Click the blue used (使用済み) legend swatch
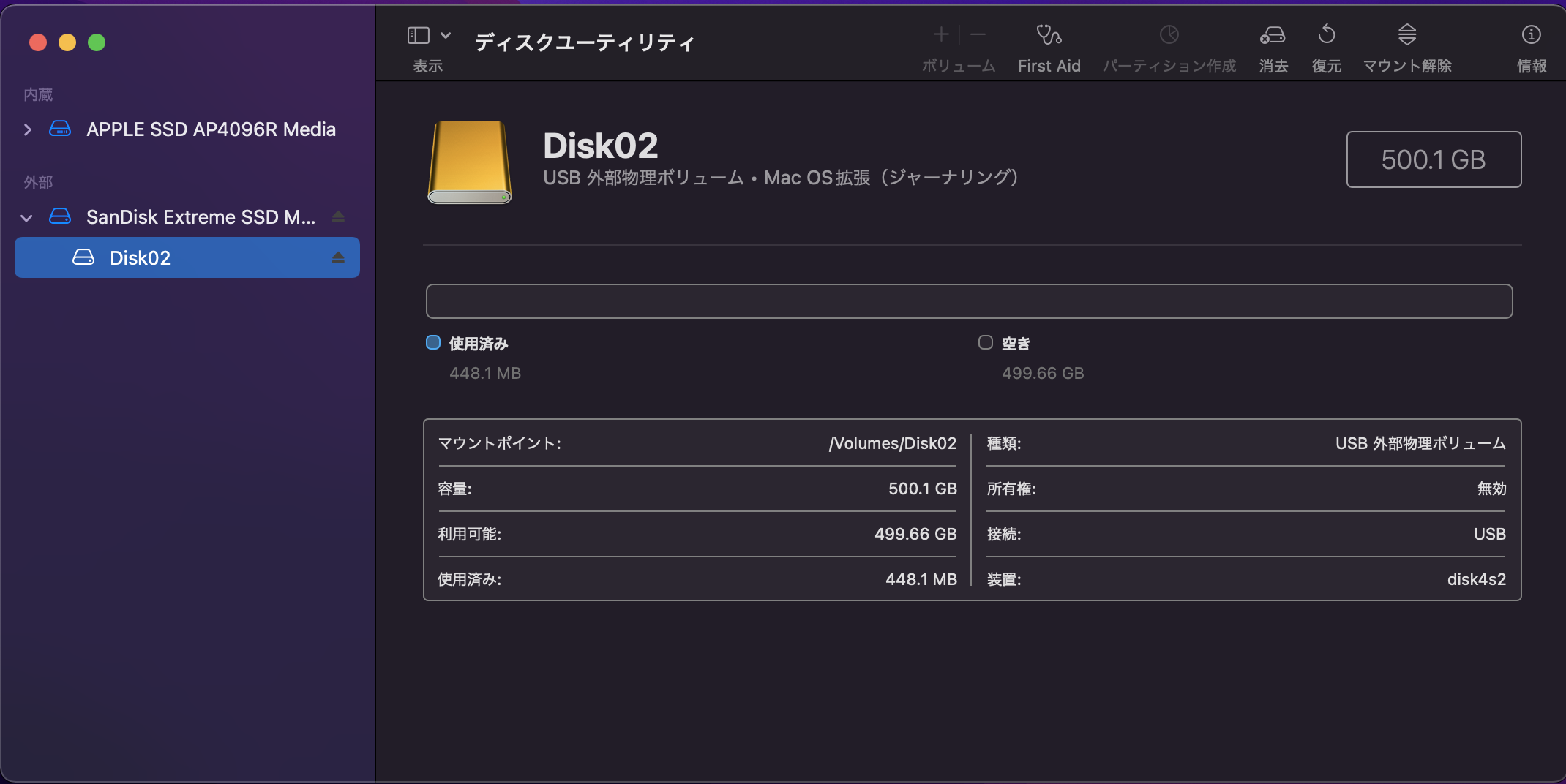The width and height of the screenshot is (1566, 784). [x=433, y=343]
